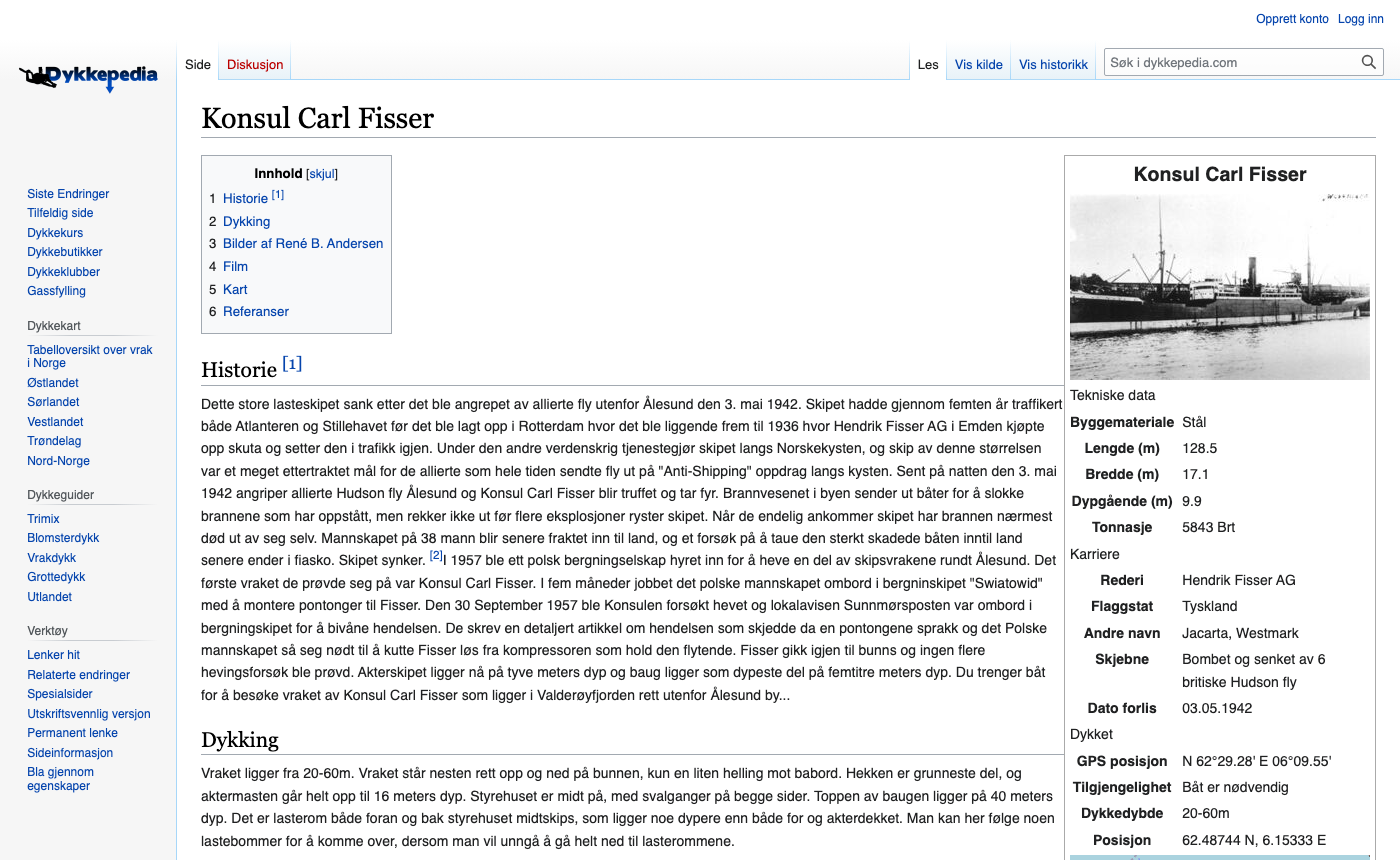Open the Vis historikk tab
This screenshot has width=1400, height=860.
pos(1053,64)
